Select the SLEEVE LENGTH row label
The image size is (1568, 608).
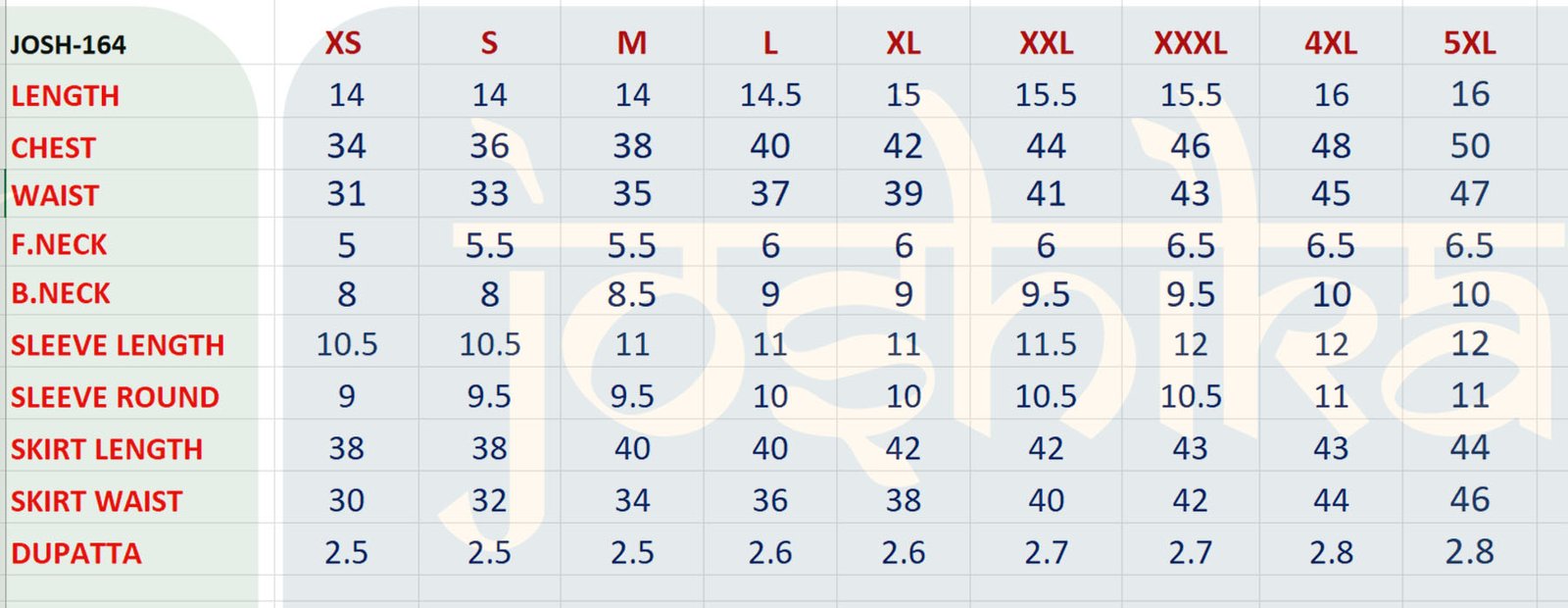point(118,345)
